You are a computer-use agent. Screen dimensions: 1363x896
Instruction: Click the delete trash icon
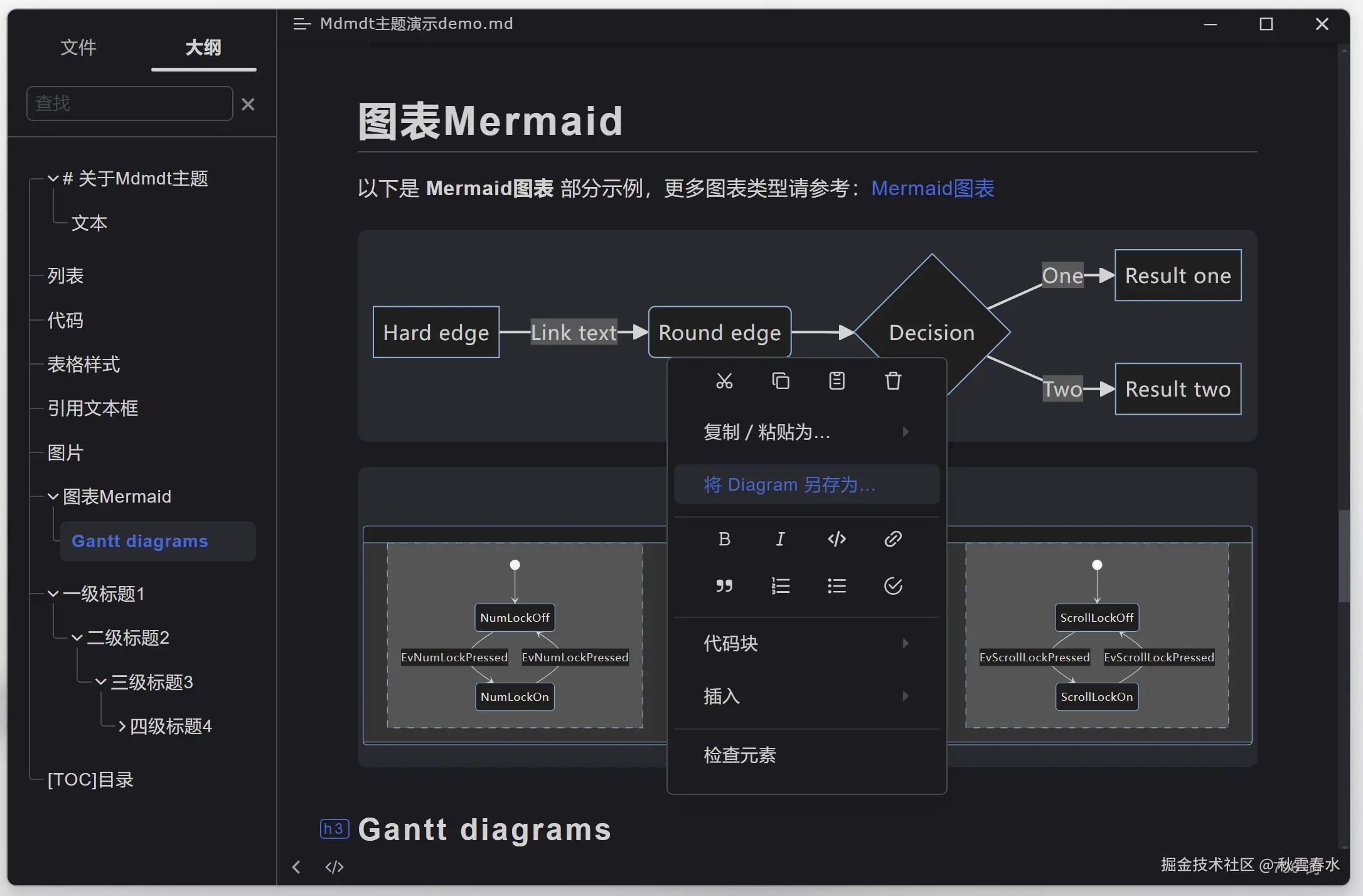coord(893,380)
